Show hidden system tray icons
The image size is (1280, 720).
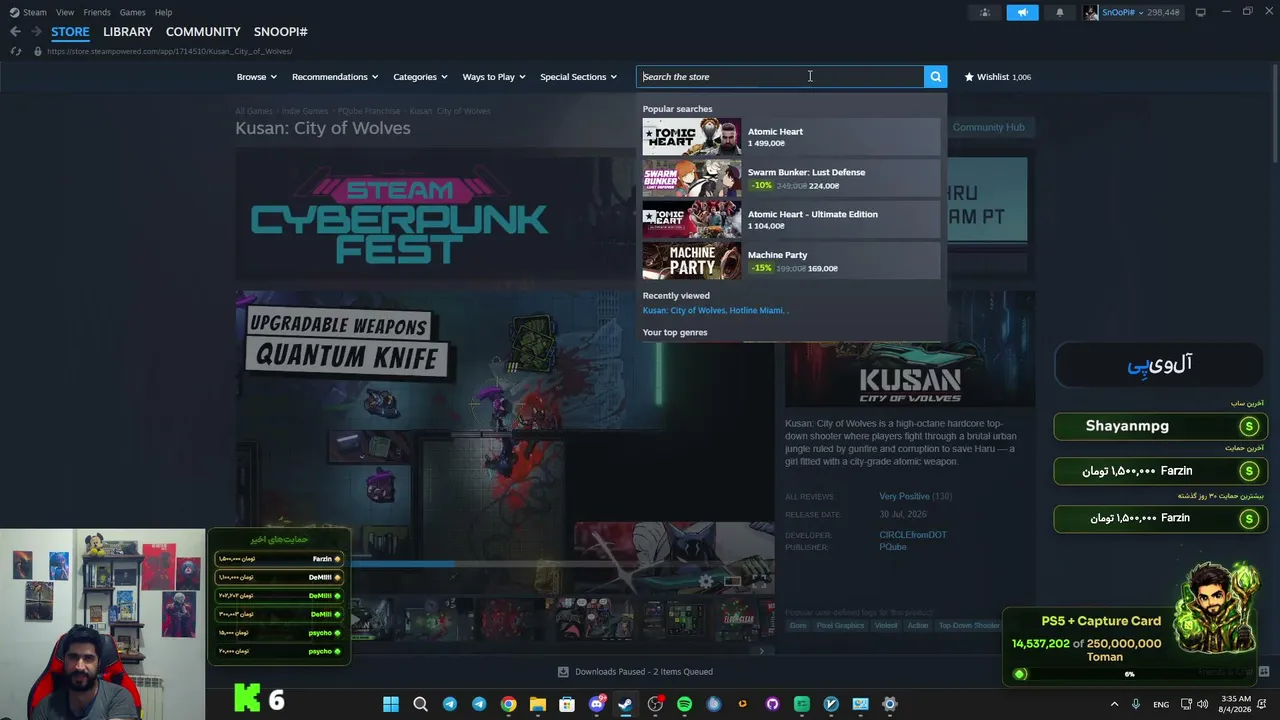(x=1114, y=704)
